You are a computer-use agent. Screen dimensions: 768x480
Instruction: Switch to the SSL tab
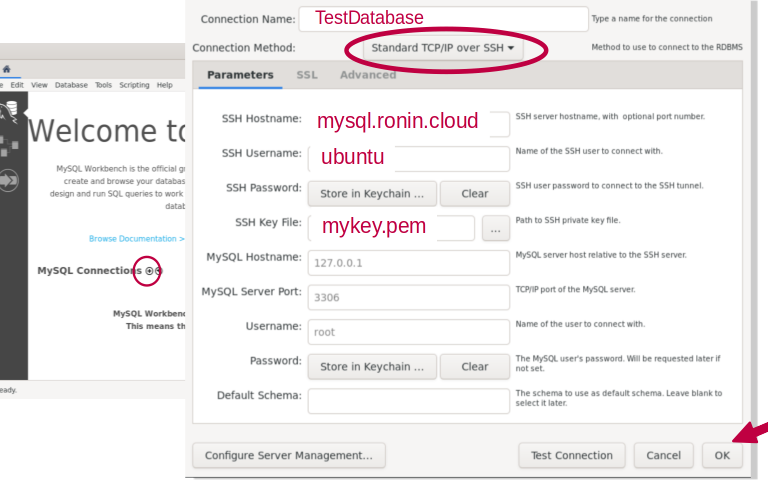click(x=307, y=75)
